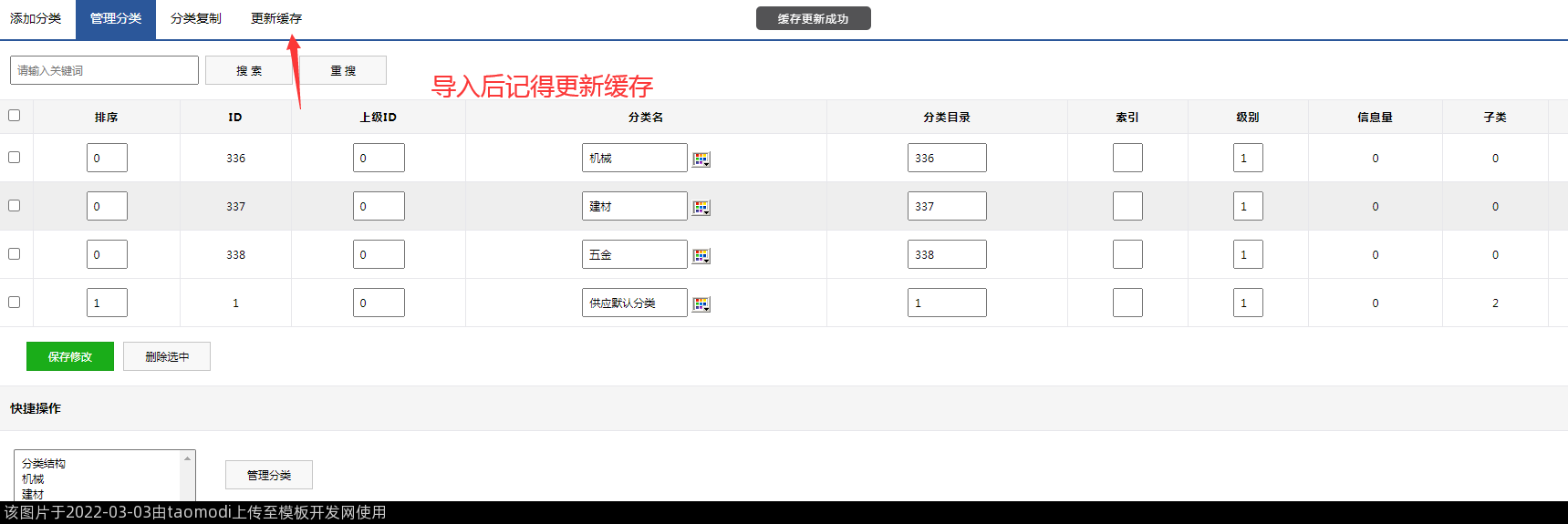This screenshot has height=524, width=1568.
Task: Open style picker icon beside 机械 category name
Action: coord(701,159)
